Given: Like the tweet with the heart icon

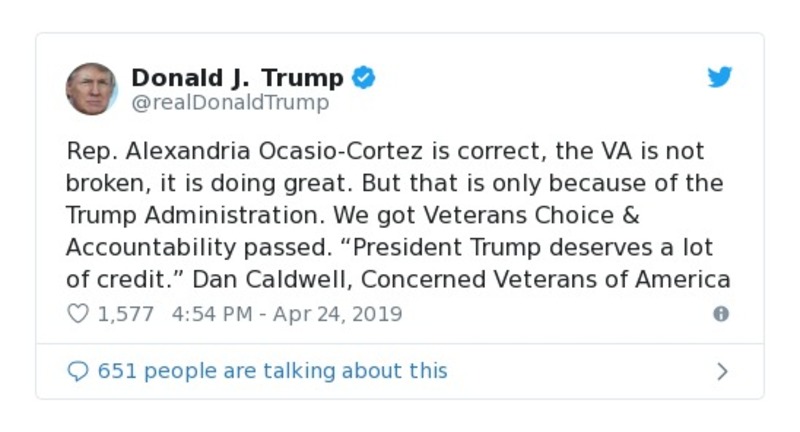Looking at the screenshot, I should [77, 314].
